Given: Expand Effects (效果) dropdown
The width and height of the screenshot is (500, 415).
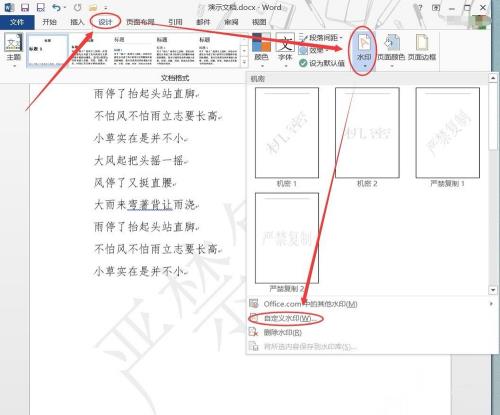Looking at the screenshot, I should (x=313, y=50).
